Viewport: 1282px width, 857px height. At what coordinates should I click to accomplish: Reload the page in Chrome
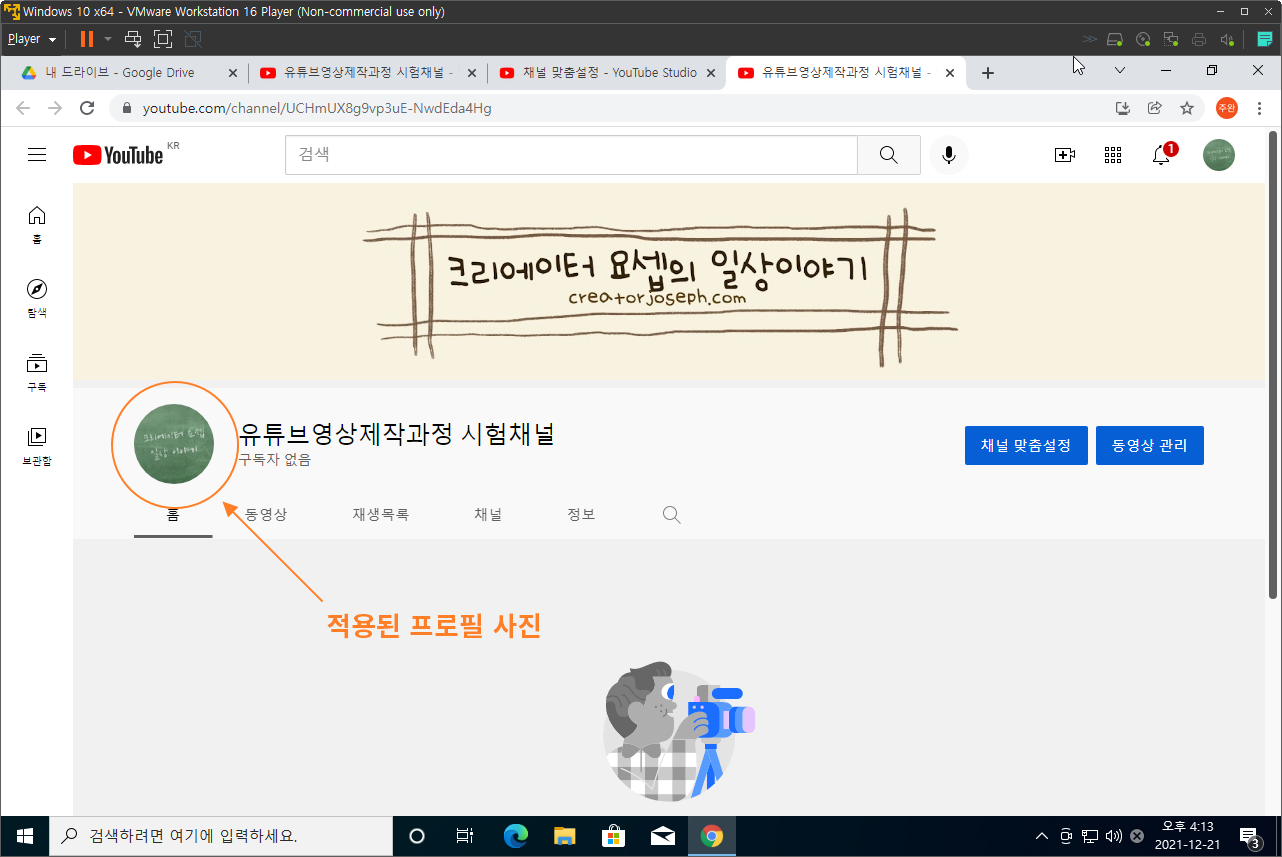pos(87,108)
